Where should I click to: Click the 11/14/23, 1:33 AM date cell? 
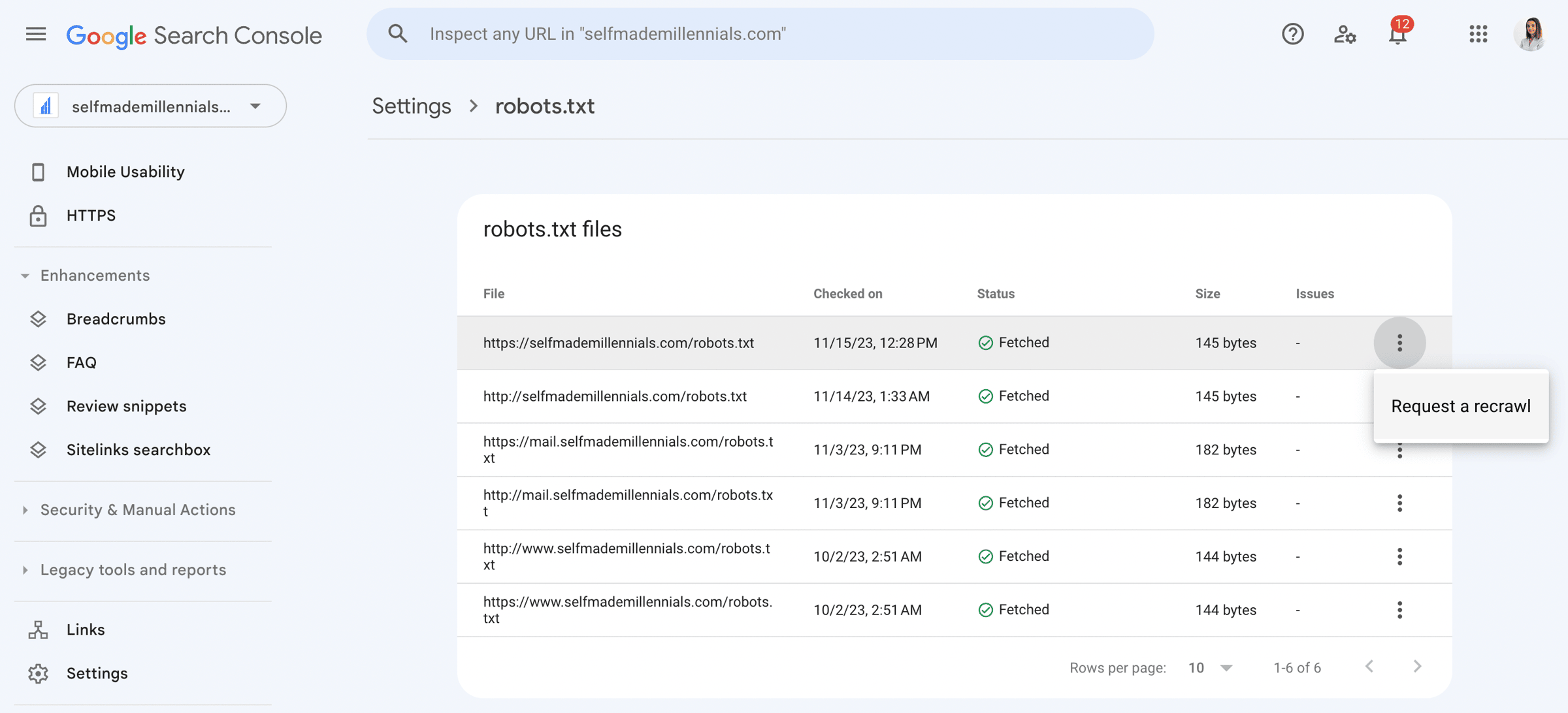coord(872,396)
